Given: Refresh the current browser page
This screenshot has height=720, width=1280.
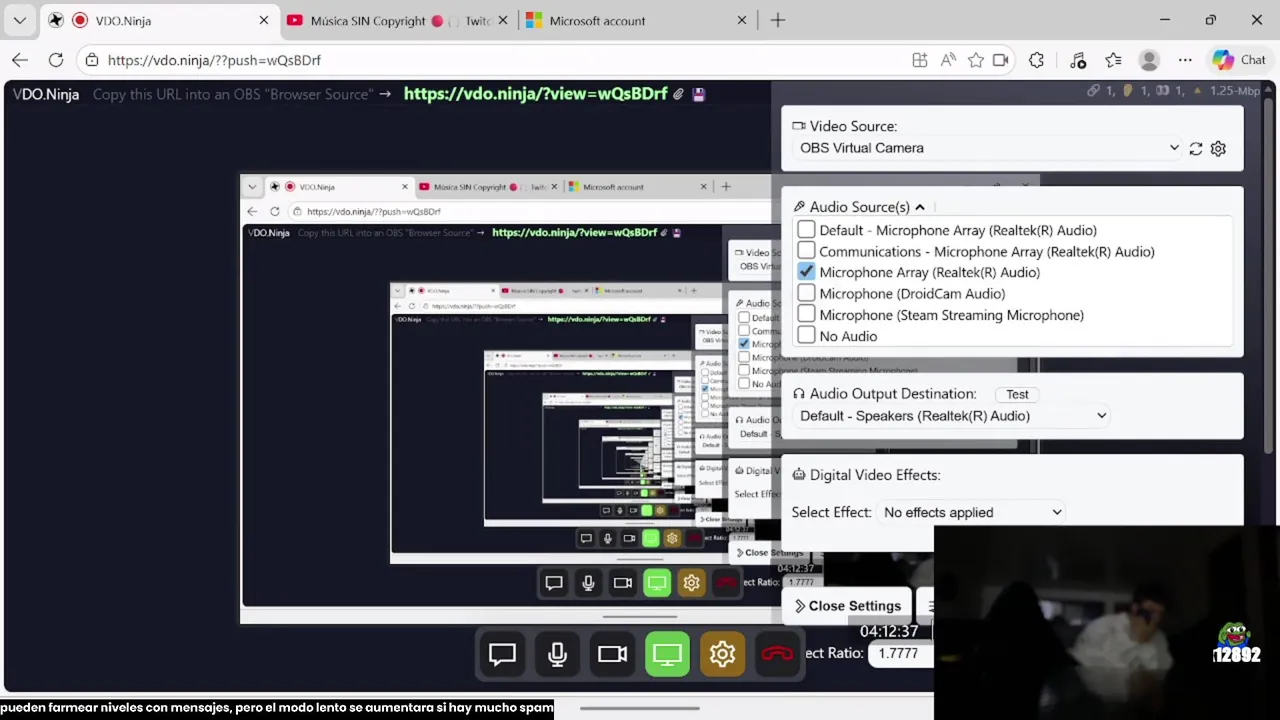Looking at the screenshot, I should 56,60.
